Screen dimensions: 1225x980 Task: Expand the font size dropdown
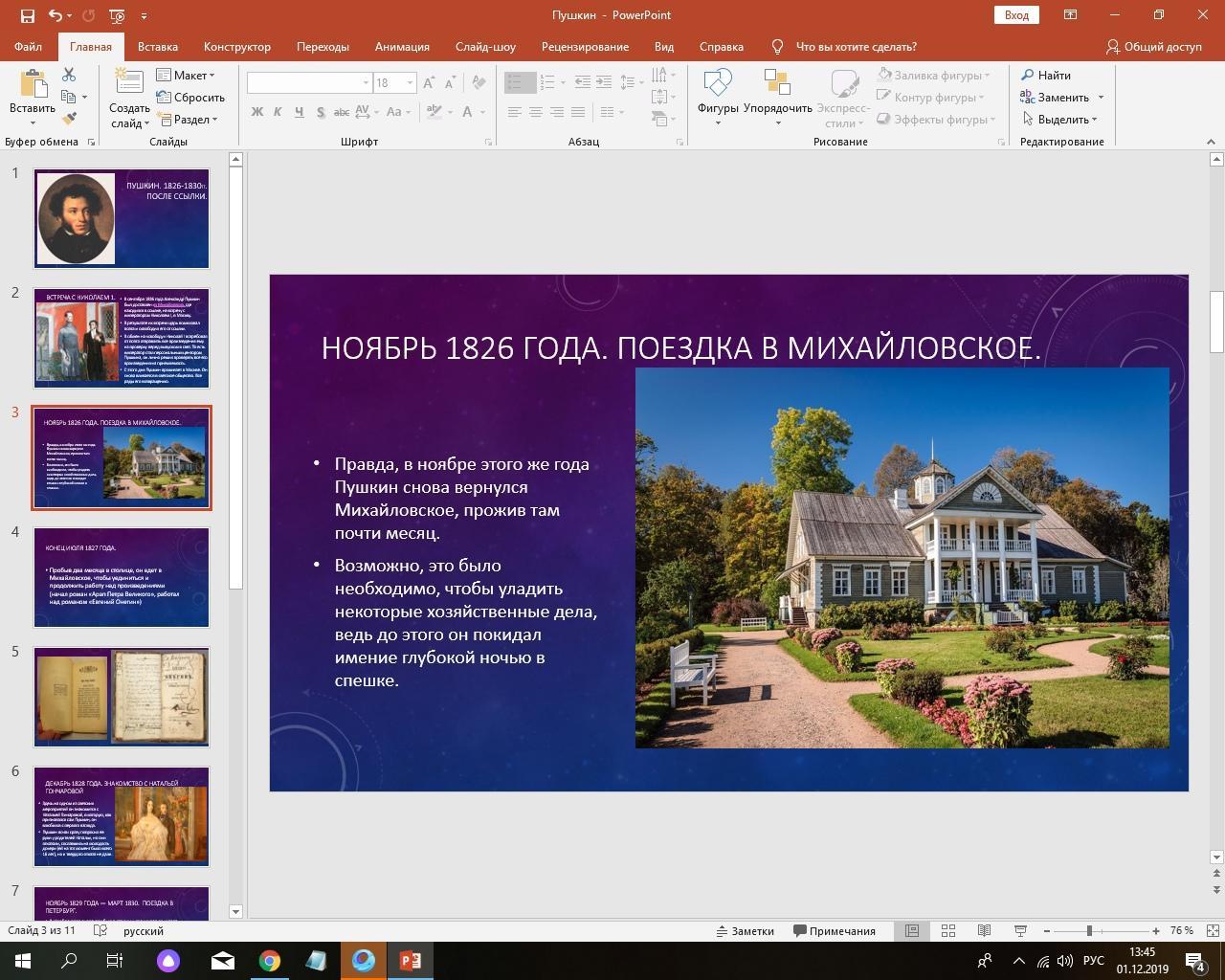[x=410, y=83]
